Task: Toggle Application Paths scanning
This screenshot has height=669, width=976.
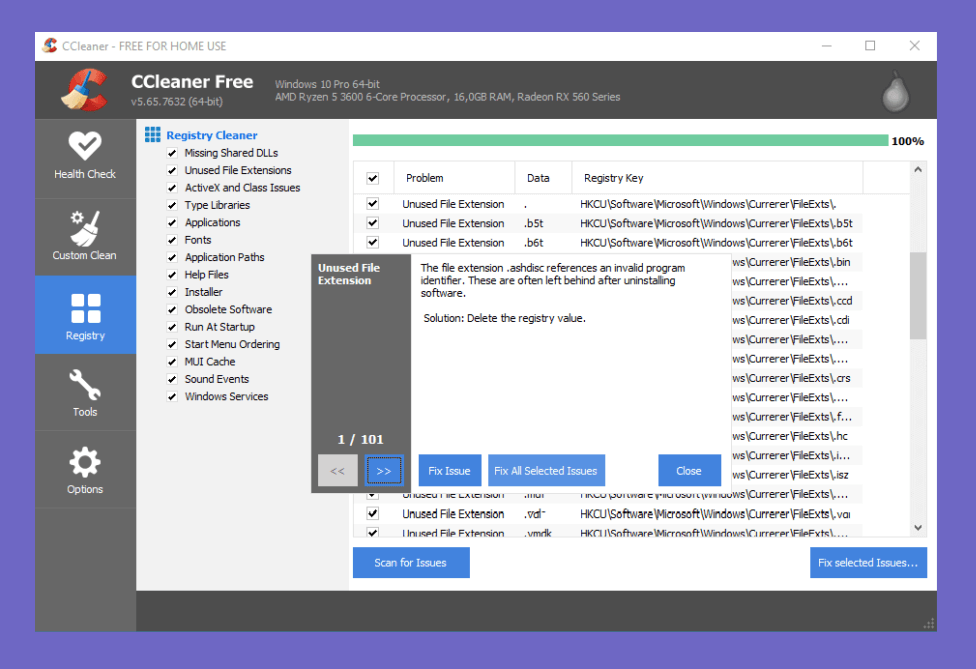Action: click(172, 258)
